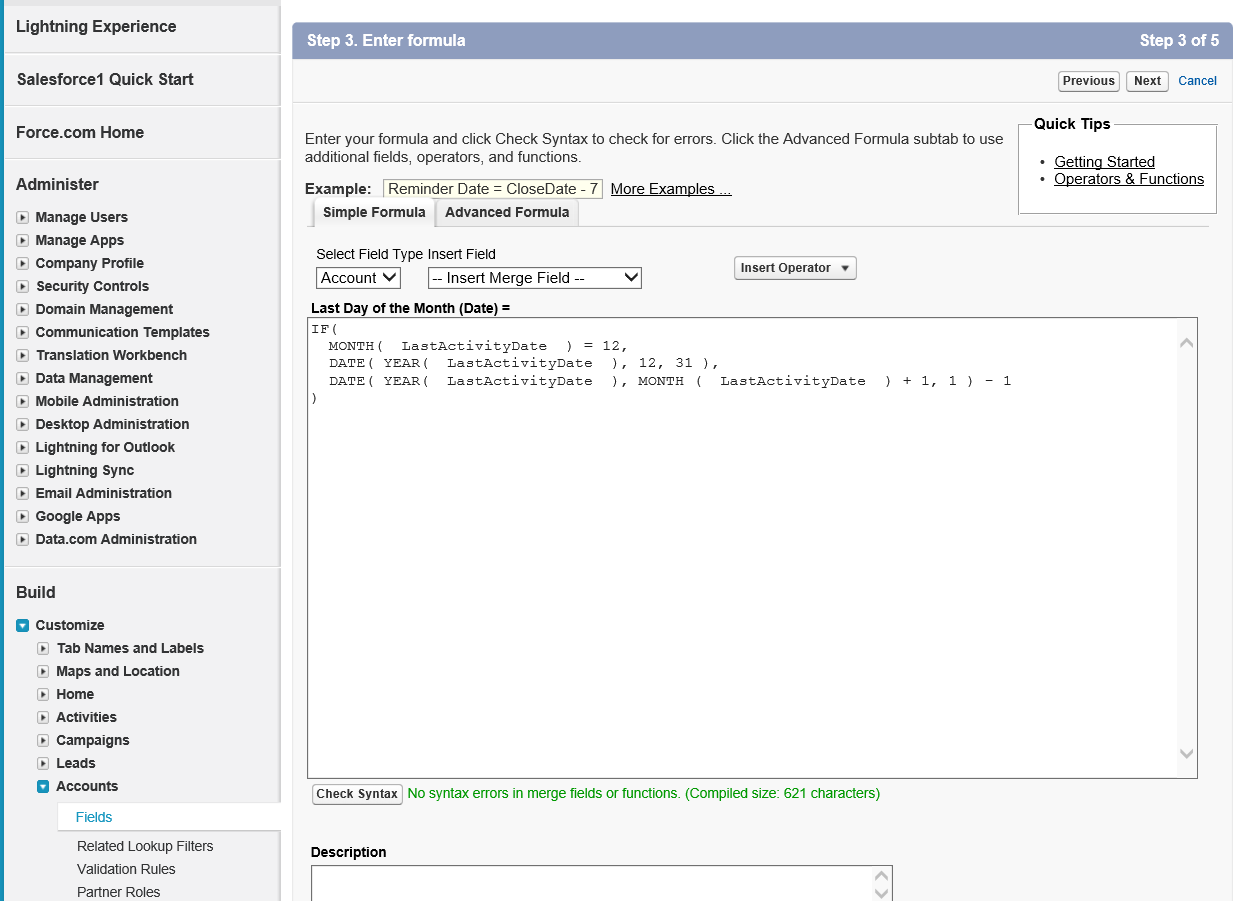Go to Force.com Home
This screenshot has width=1237, height=901.
[x=80, y=133]
